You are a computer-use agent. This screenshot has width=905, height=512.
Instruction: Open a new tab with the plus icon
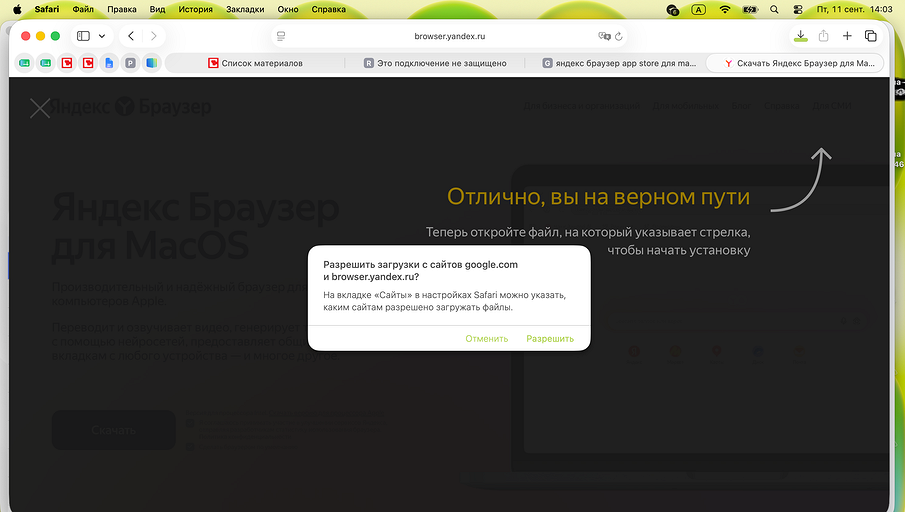847,36
